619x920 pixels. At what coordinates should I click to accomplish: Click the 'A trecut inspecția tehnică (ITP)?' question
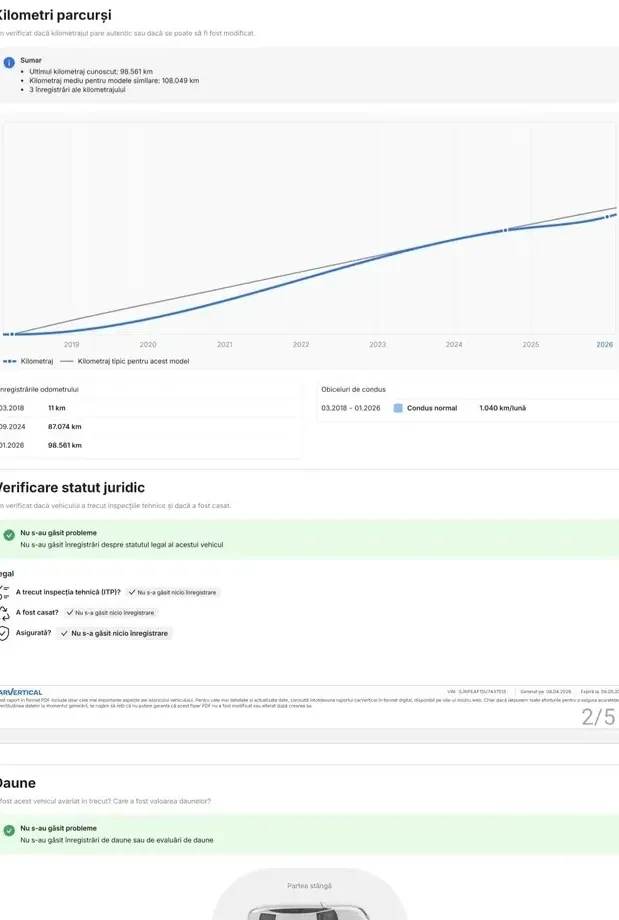click(68, 592)
